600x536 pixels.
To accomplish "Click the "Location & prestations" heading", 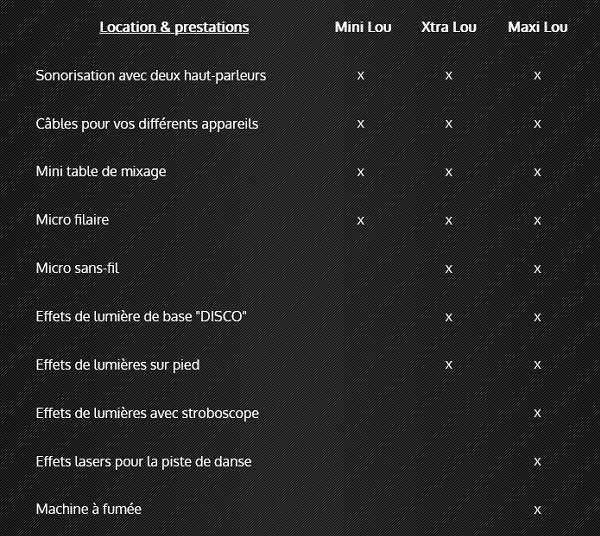I will pyautogui.click(x=174, y=27).
